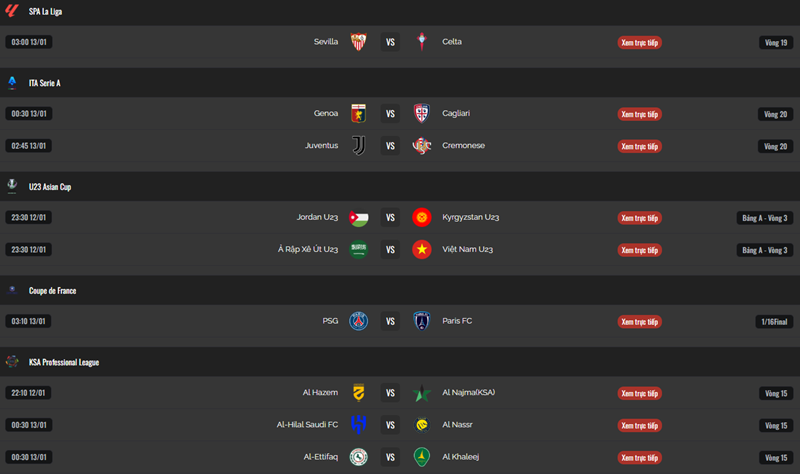Screen dimensions: 800x474
Task: Click the Jordan U23 flag icon
Action: point(358,218)
